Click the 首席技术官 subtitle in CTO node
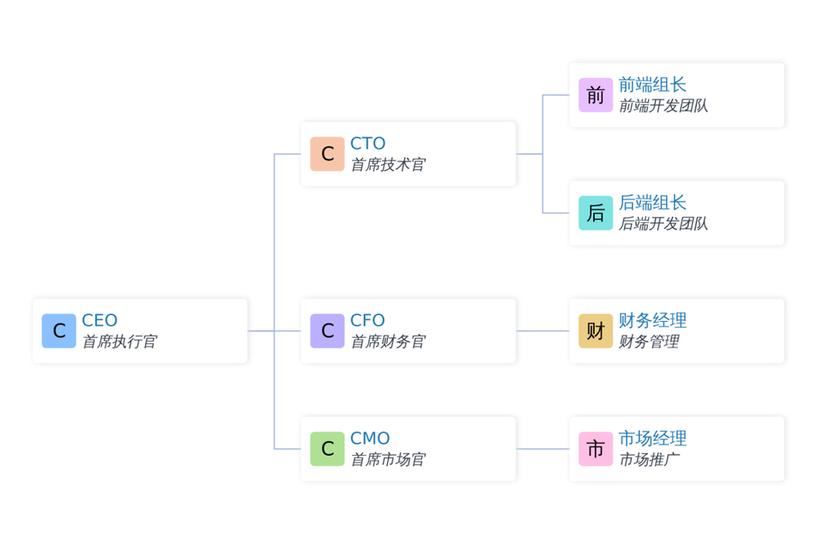The height and width of the screenshot is (544, 817). pos(388,165)
